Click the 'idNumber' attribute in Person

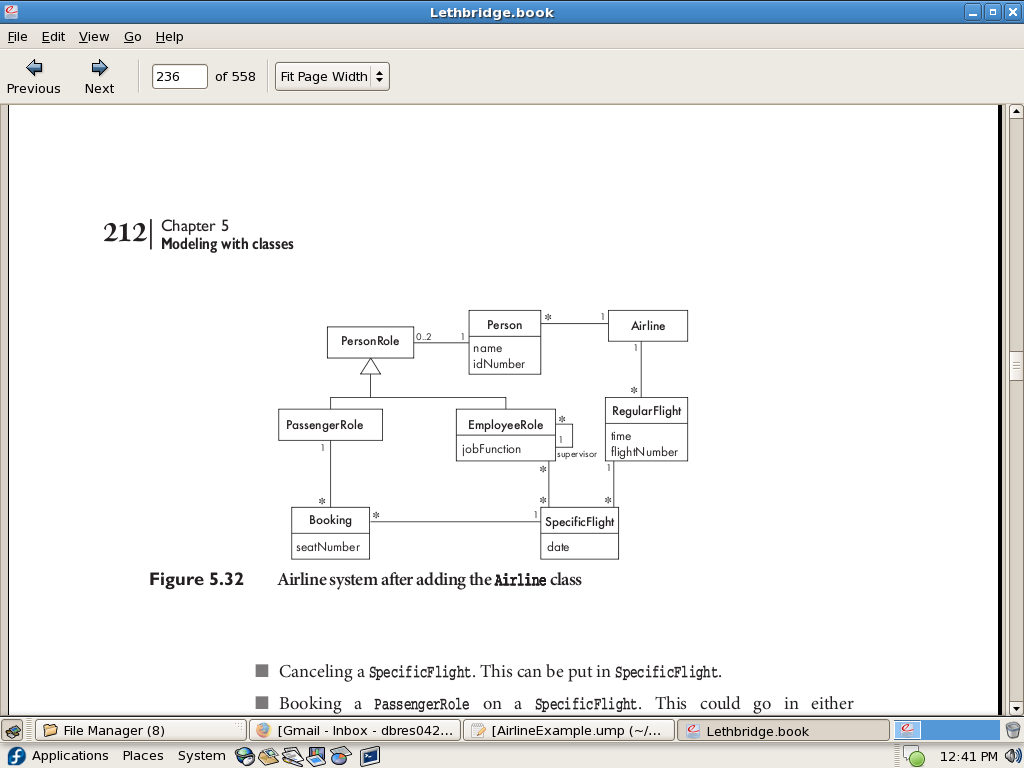tap(499, 364)
